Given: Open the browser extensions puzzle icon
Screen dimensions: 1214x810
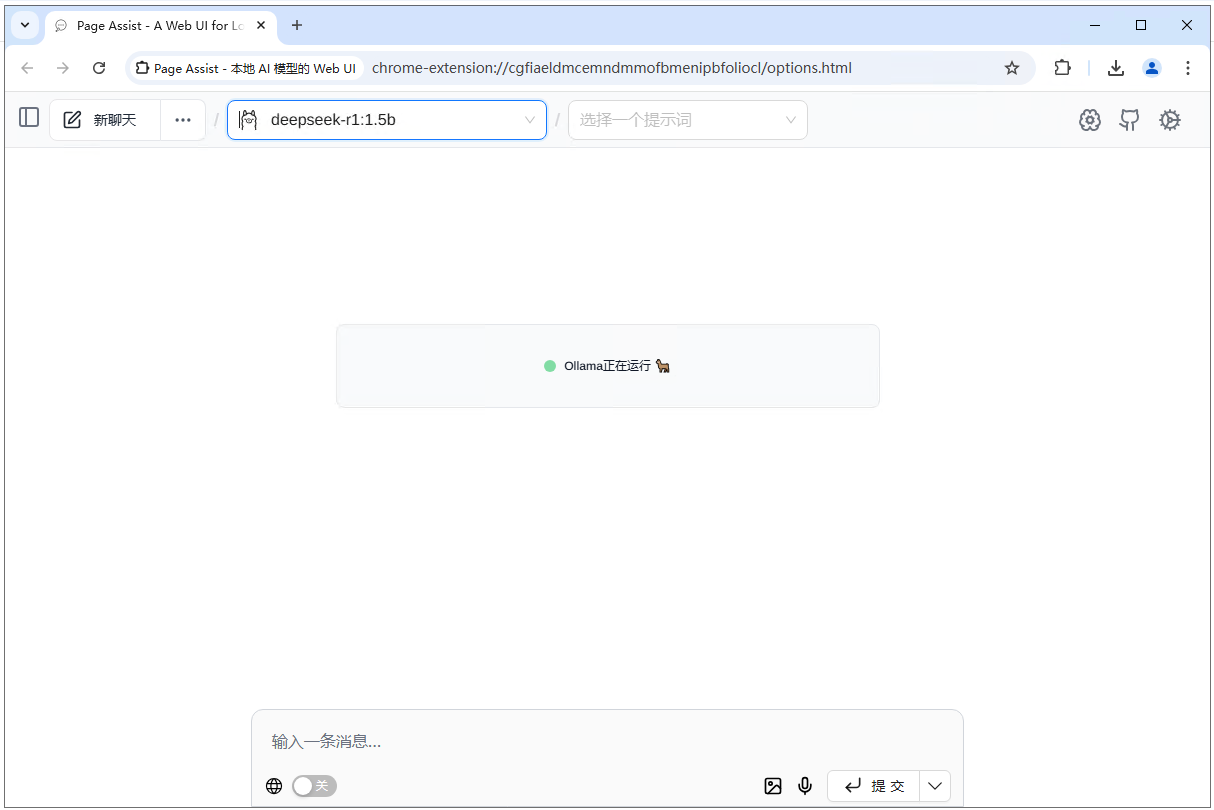Looking at the screenshot, I should click(1062, 68).
